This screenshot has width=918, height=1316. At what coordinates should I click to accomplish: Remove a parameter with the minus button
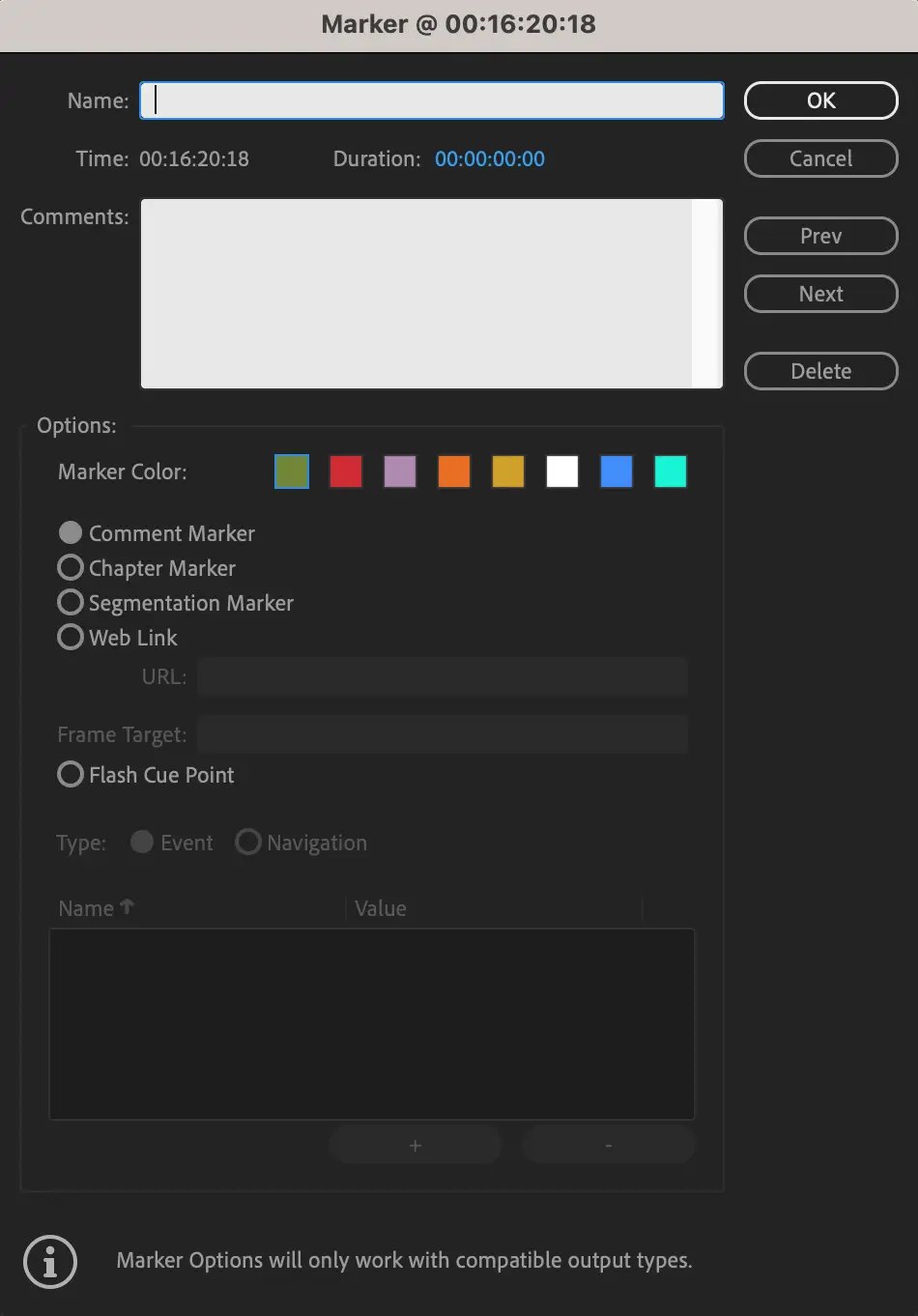[x=608, y=1145]
